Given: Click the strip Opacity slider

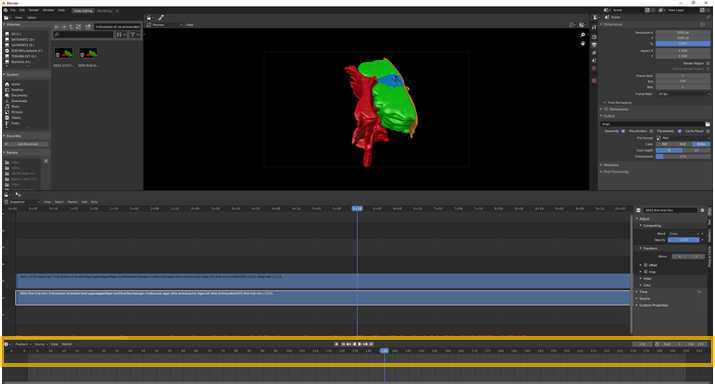Looking at the screenshot, I should pyautogui.click(x=683, y=240).
